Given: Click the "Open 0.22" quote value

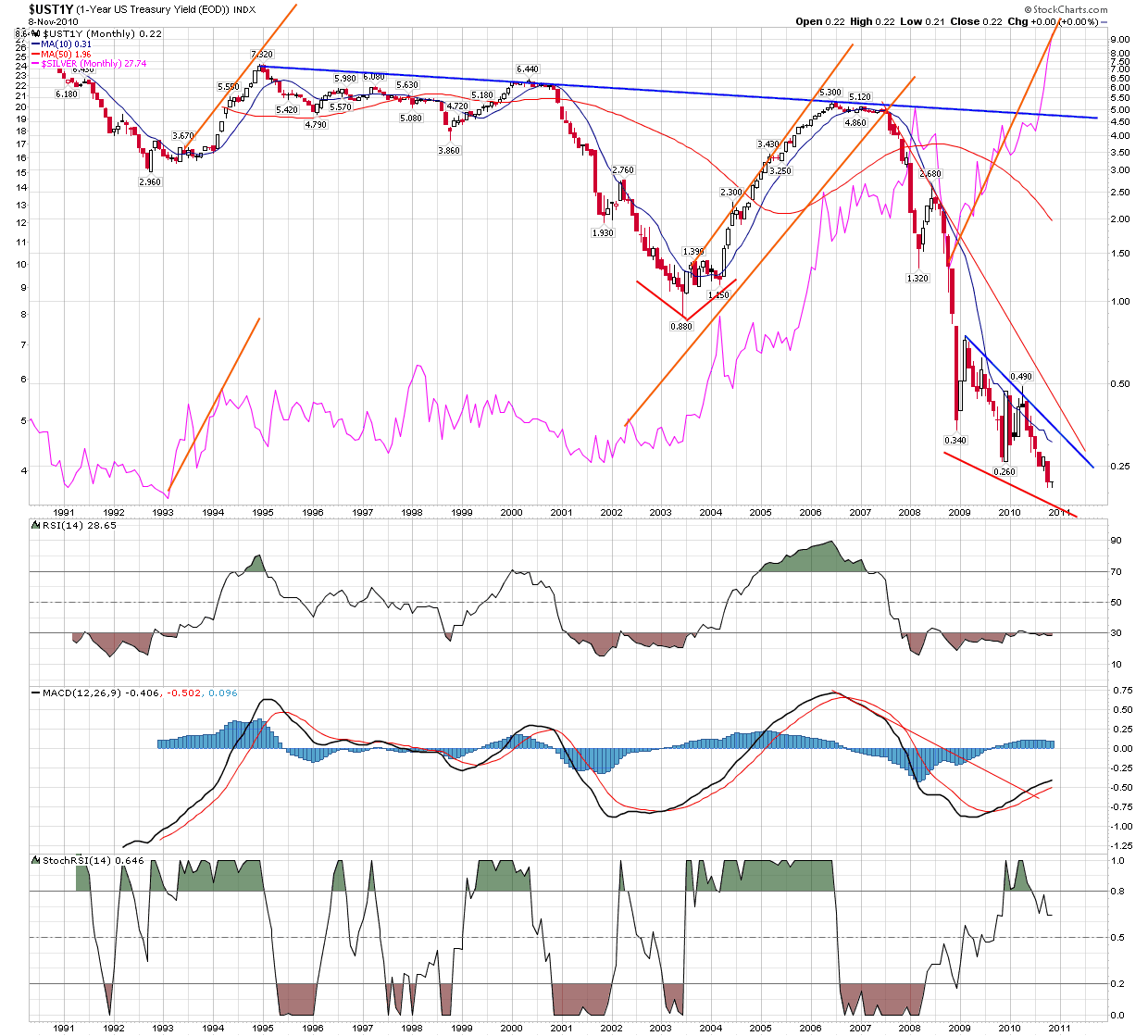Looking at the screenshot, I should click(820, 21).
